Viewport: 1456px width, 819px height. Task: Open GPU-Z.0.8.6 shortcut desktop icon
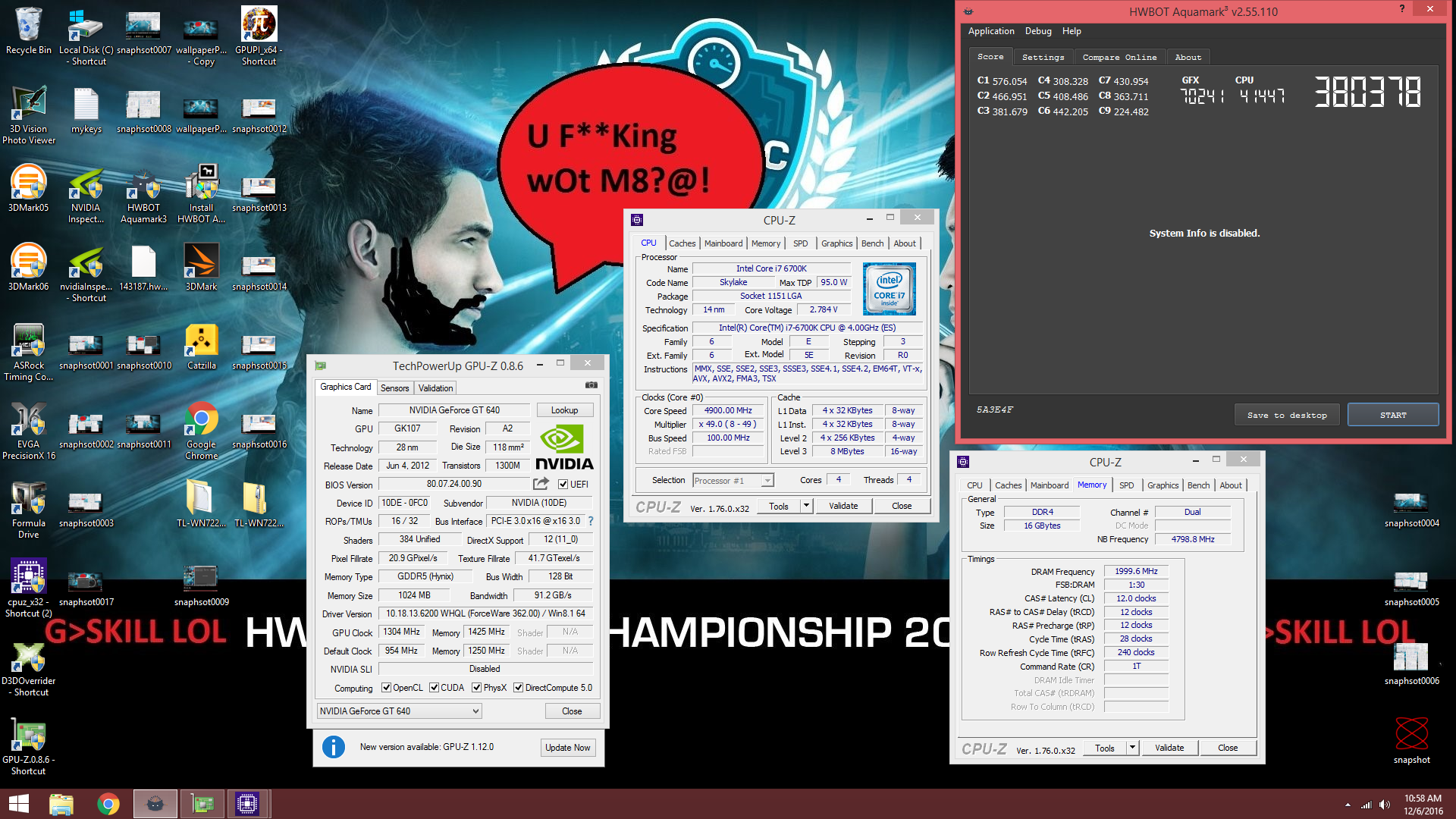29,746
